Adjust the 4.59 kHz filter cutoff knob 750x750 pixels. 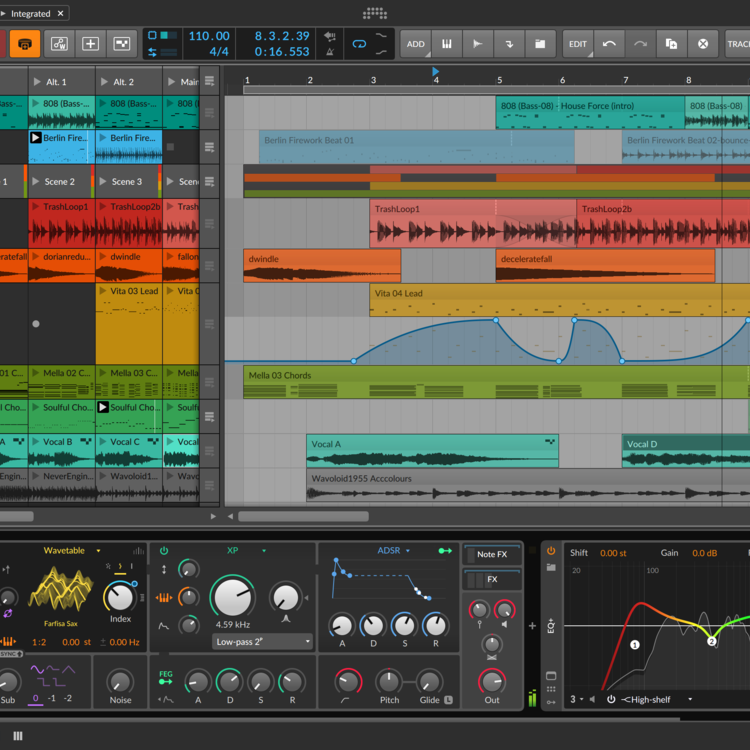[x=232, y=597]
